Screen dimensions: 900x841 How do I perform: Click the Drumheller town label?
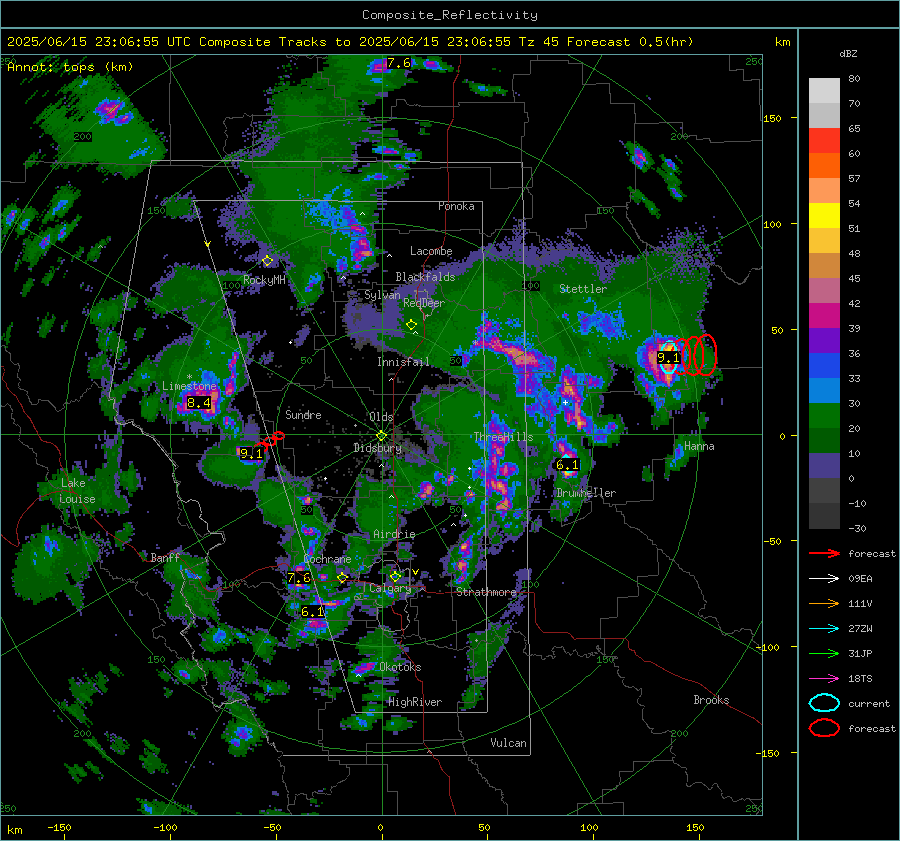[x=586, y=493]
